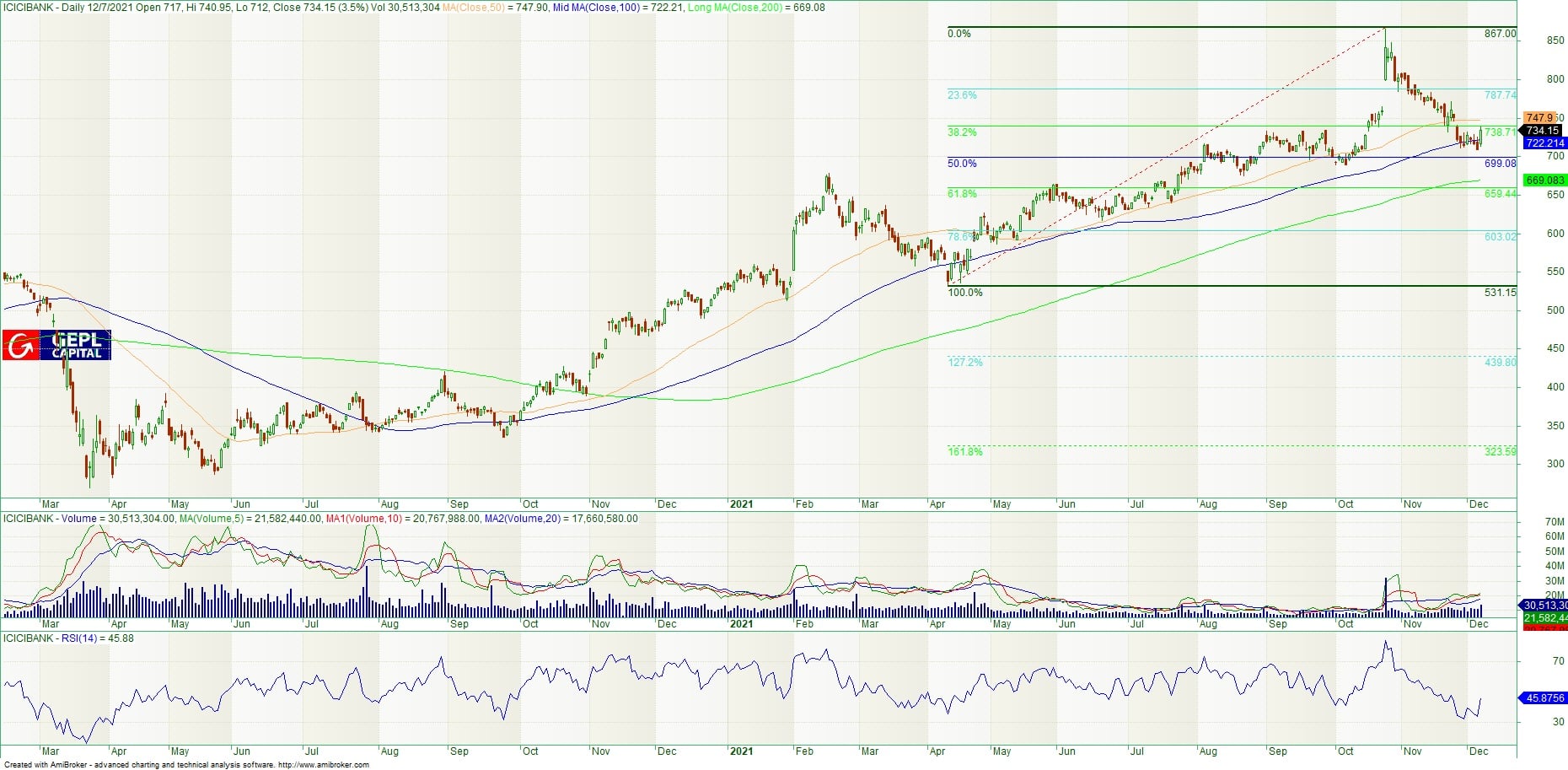The height and width of the screenshot is (770, 1568).
Task: Select the 100.0% Fibonacci level label
Action: pyautogui.click(x=965, y=293)
